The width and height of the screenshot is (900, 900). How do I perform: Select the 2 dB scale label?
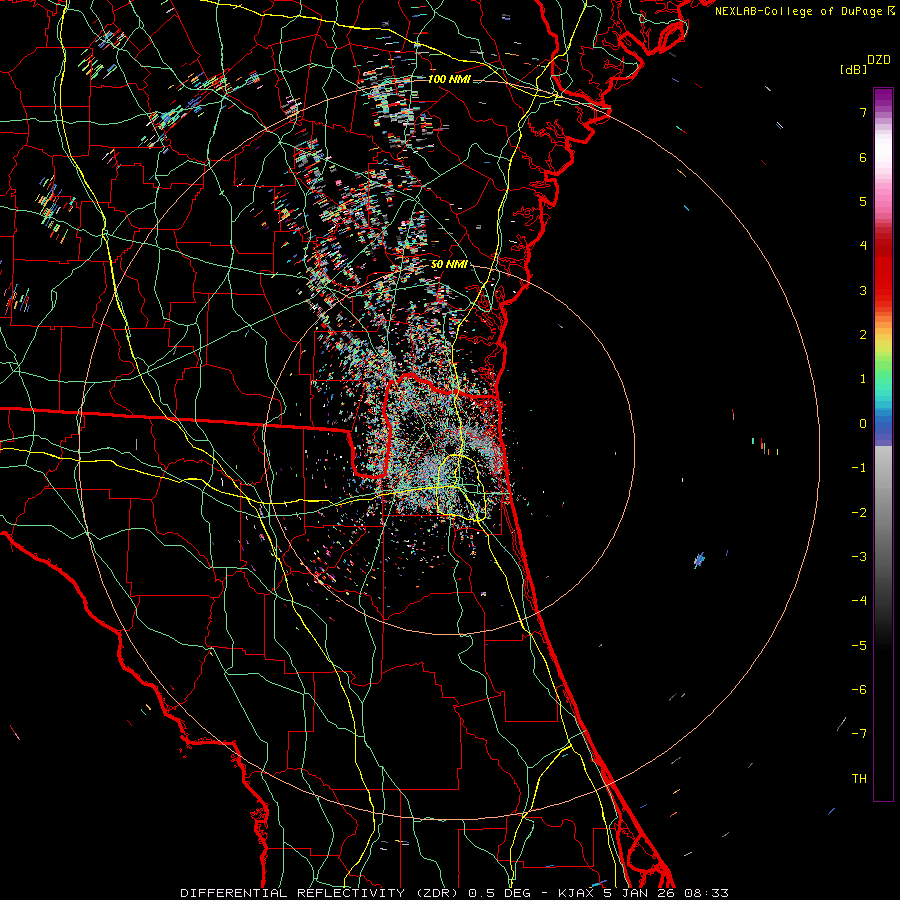click(x=863, y=335)
